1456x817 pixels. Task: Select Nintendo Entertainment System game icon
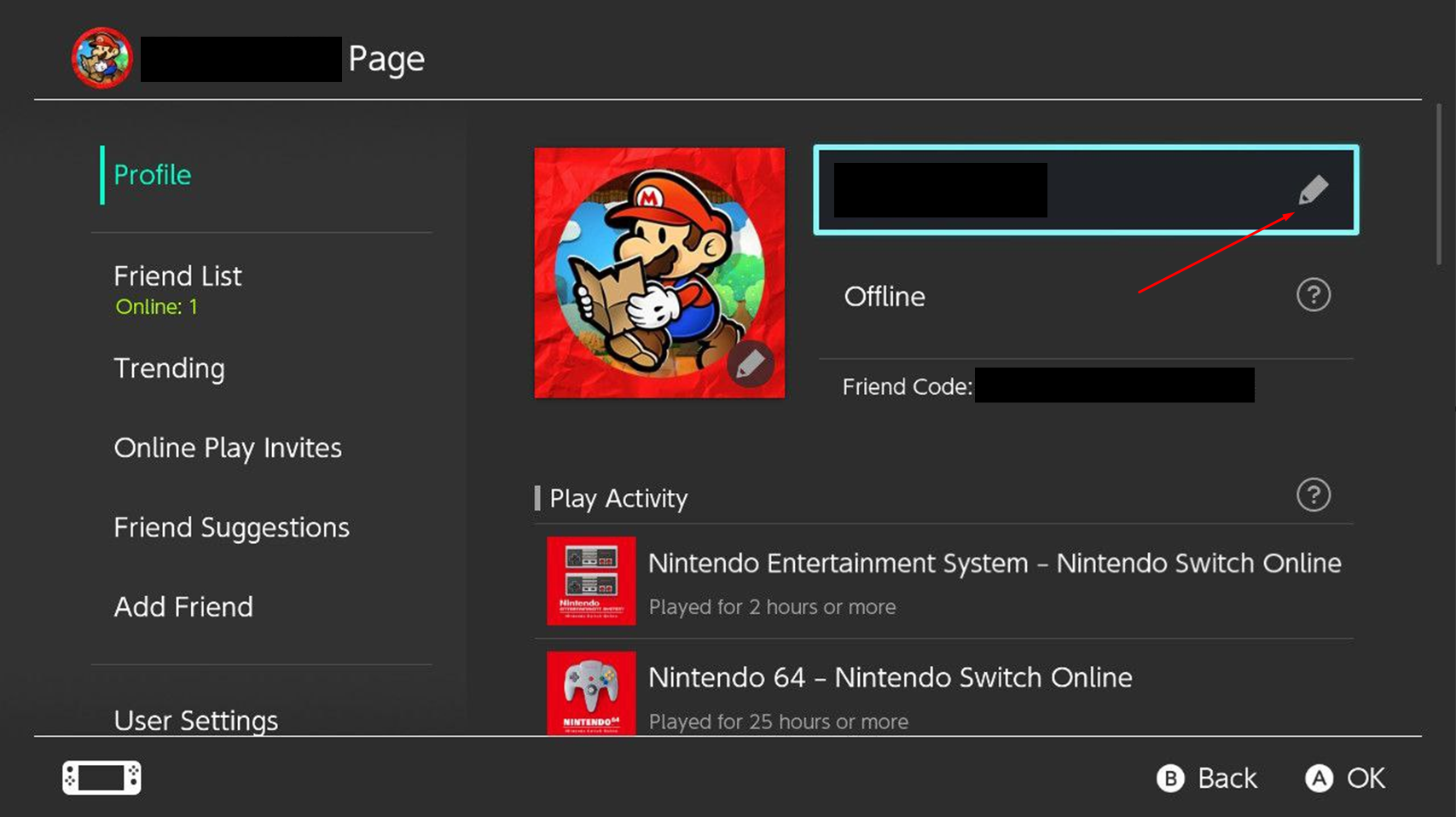pyautogui.click(x=591, y=581)
